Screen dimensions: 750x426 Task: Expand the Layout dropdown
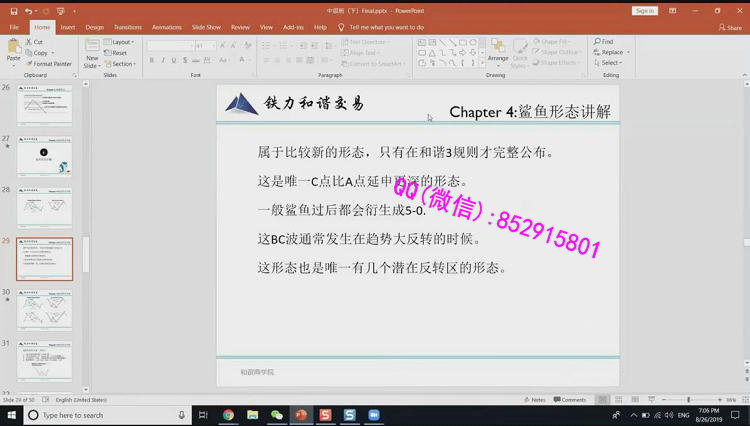pyautogui.click(x=121, y=42)
